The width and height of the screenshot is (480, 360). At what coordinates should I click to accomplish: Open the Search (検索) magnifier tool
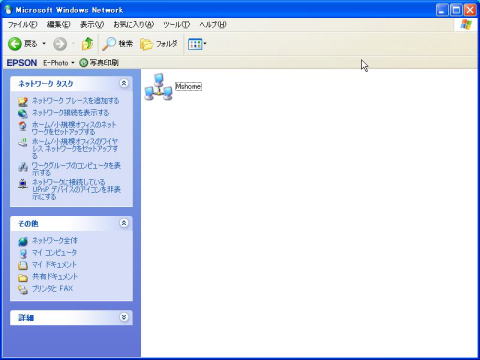tap(117, 44)
